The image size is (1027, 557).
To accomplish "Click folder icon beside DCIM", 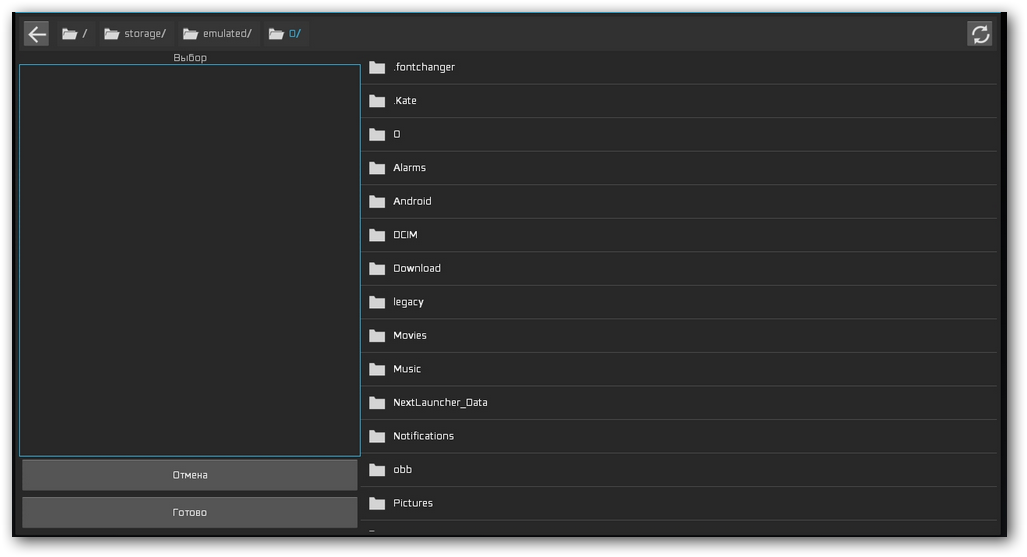I will coord(377,235).
